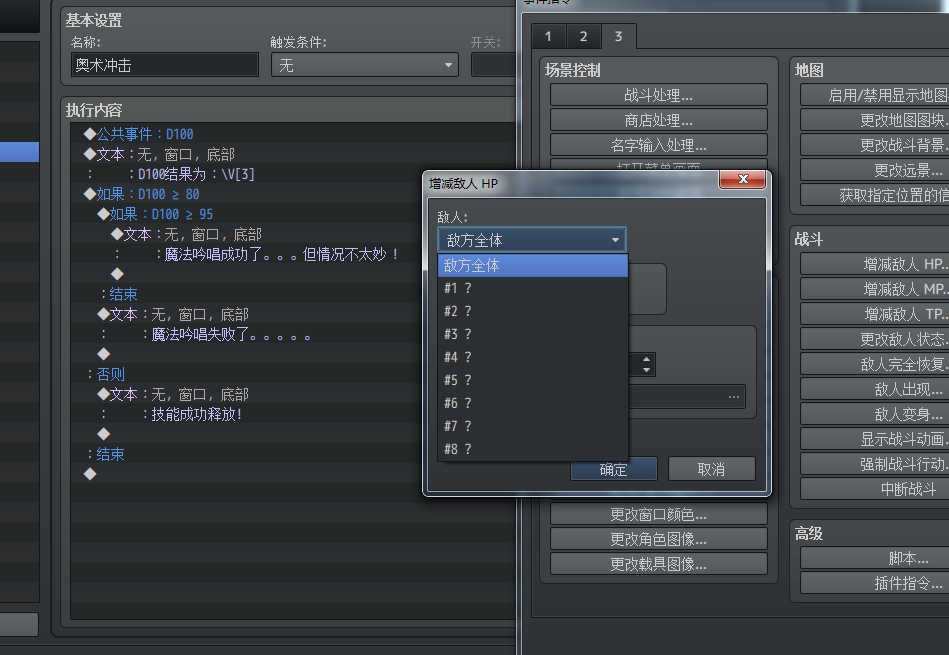This screenshot has width=949, height=655.
Task: Select the 技能成功释放! text line
Action: (292, 414)
